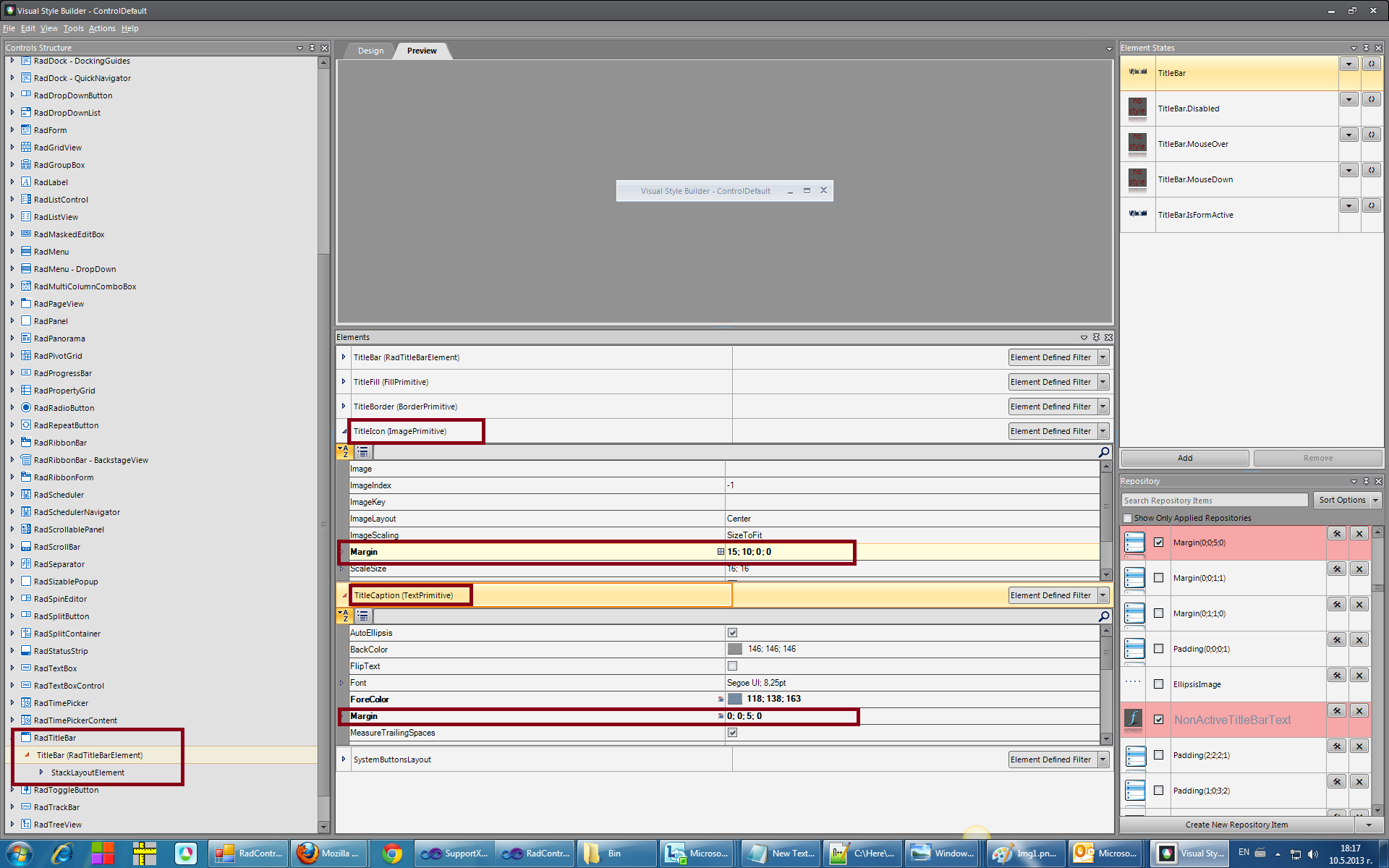Delete the EllipsisImage repository item
The image size is (1389, 868).
click(1359, 676)
